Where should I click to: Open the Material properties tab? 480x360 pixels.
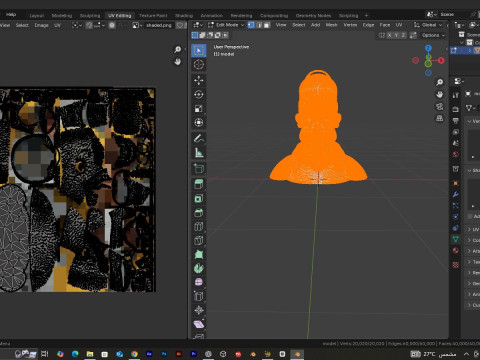[456, 250]
